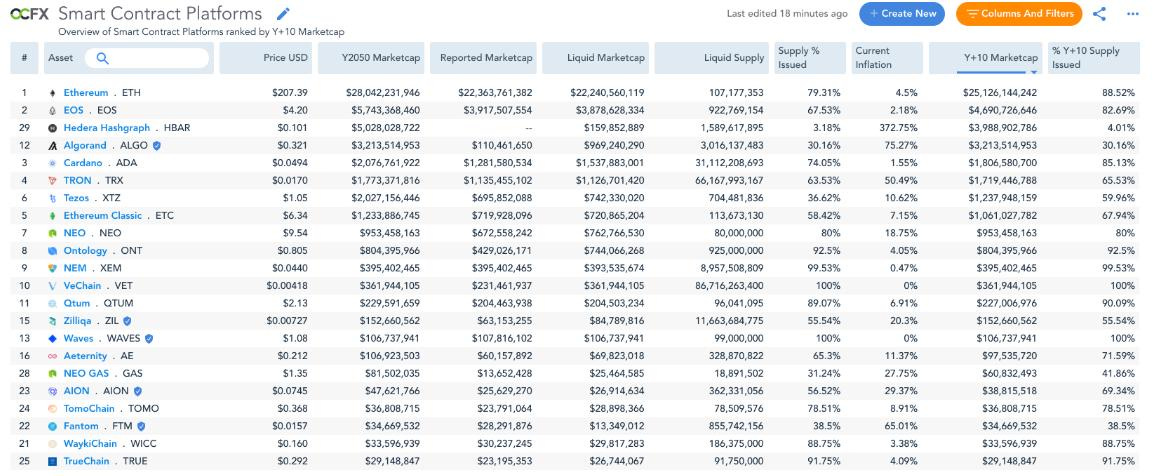Click the Qtum coin icon

52,303
